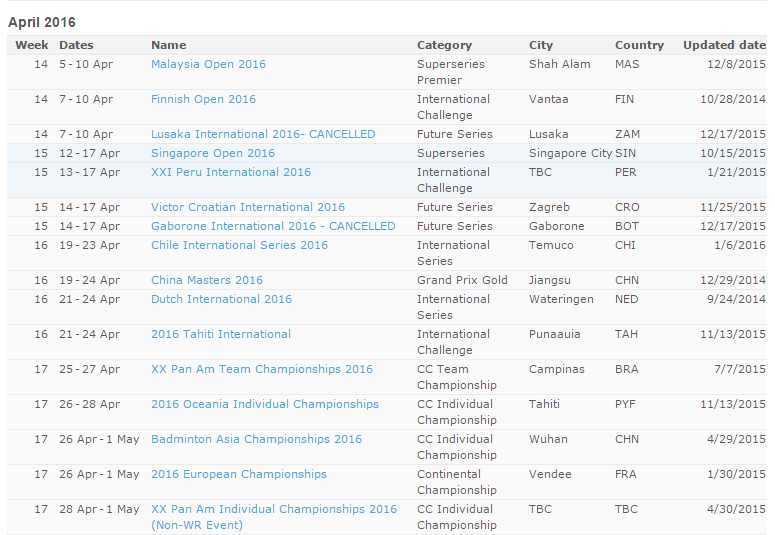775x535 pixels.
Task: Select the Singapore Open 2016 link
Action: (x=212, y=153)
